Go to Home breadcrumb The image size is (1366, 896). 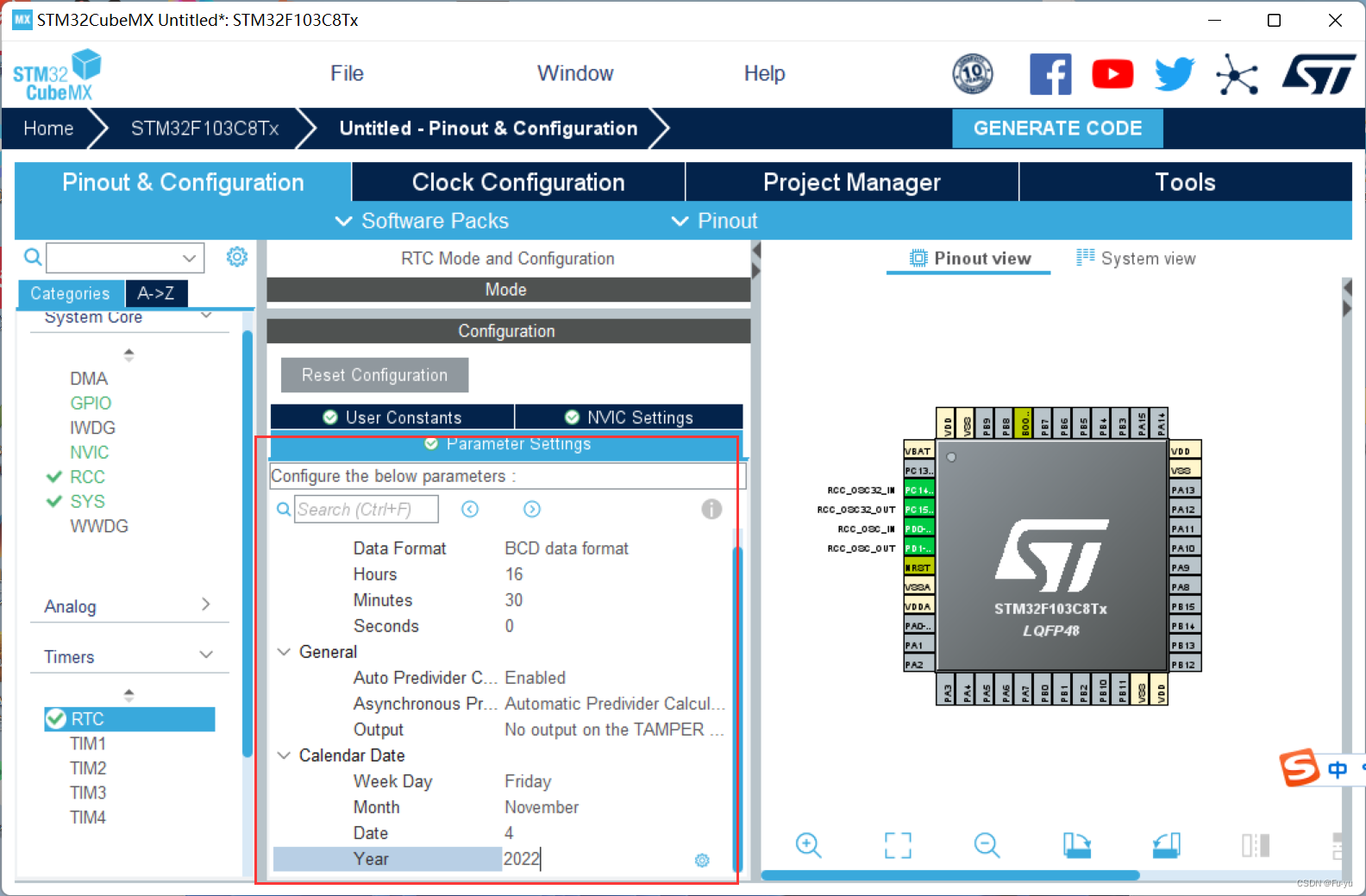tap(48, 128)
